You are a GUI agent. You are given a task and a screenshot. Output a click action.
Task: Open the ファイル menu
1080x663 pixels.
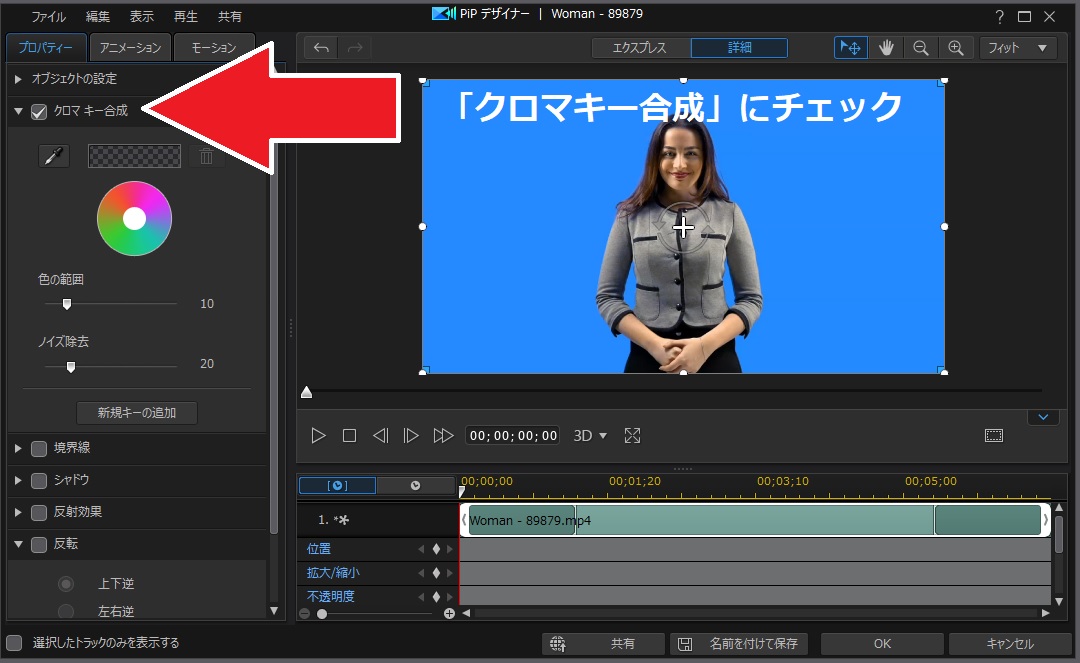(x=48, y=17)
